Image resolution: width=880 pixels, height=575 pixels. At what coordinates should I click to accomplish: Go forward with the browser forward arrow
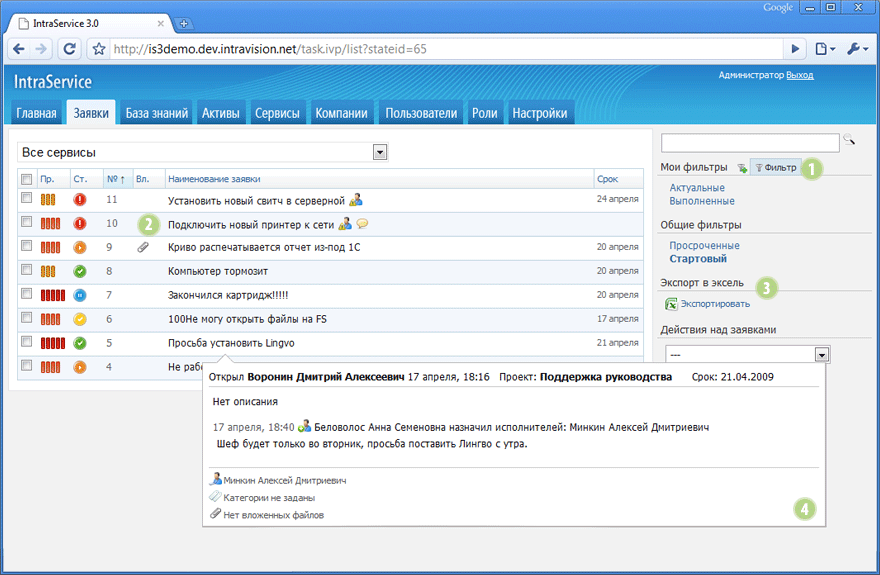click(41, 49)
